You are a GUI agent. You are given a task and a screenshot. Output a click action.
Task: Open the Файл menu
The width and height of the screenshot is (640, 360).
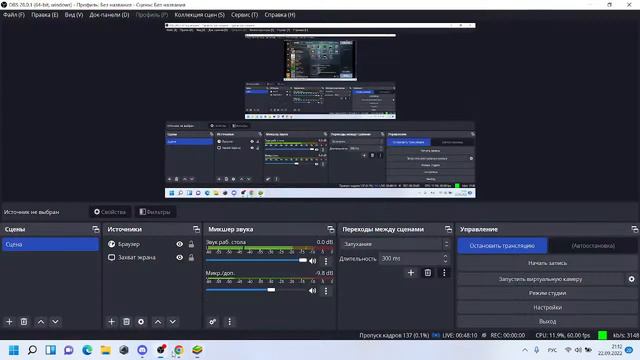[x=14, y=15]
